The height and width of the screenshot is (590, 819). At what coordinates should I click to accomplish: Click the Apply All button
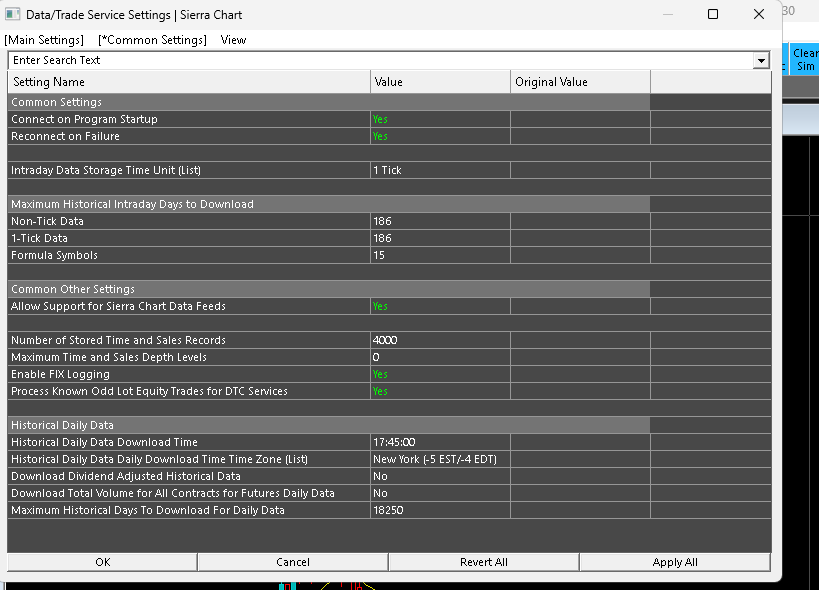click(675, 562)
